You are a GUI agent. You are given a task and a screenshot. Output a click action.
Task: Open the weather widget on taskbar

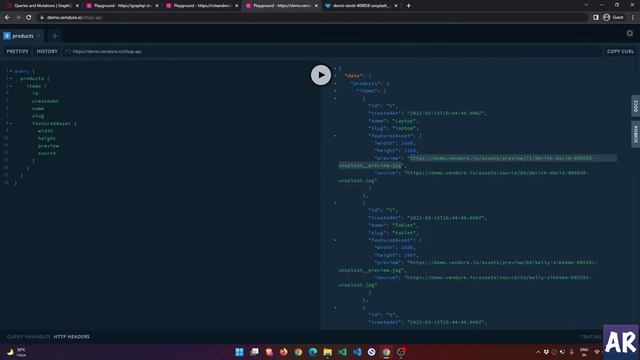pos(16,352)
